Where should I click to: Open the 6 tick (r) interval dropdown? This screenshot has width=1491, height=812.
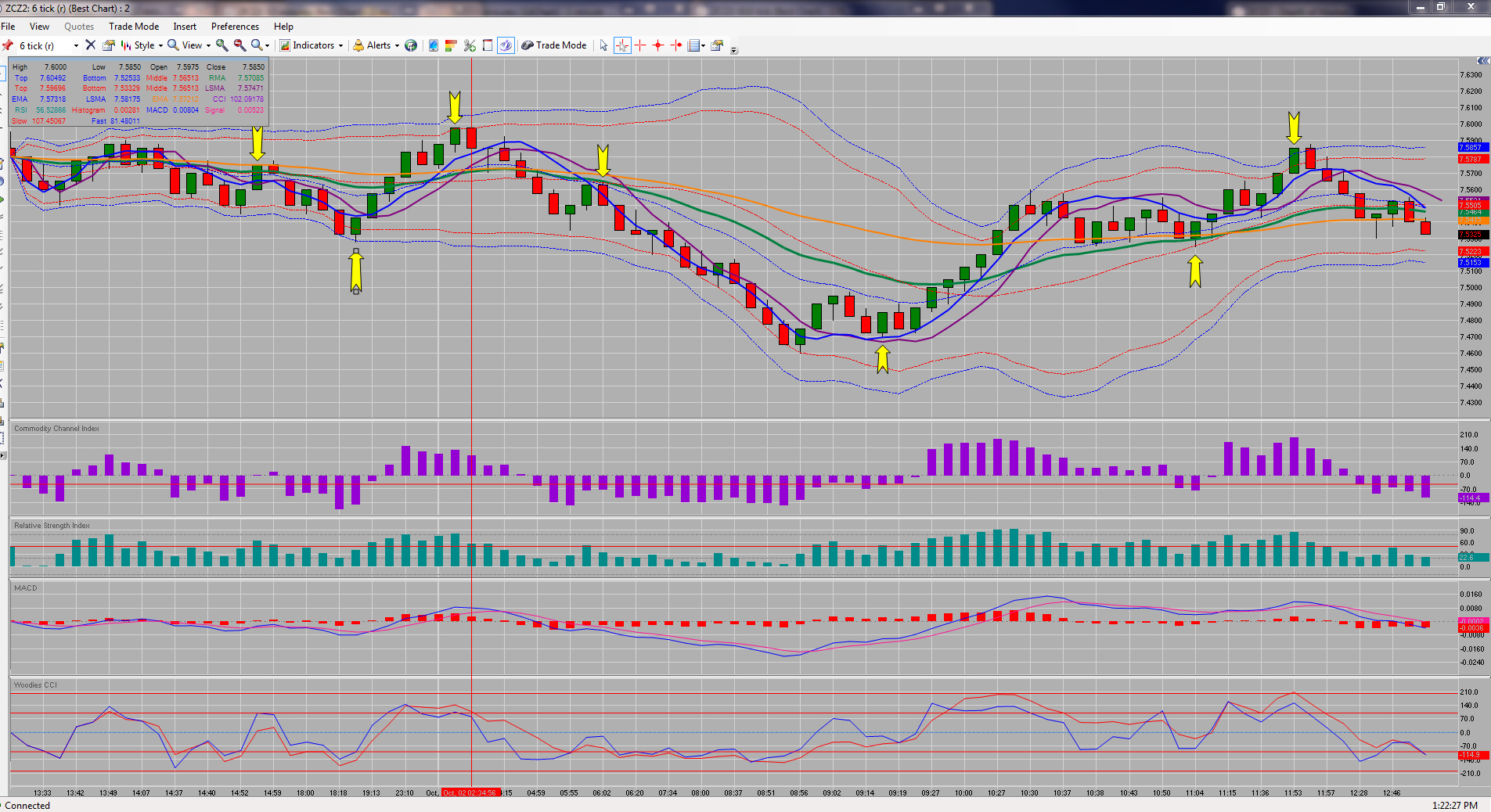(x=76, y=46)
